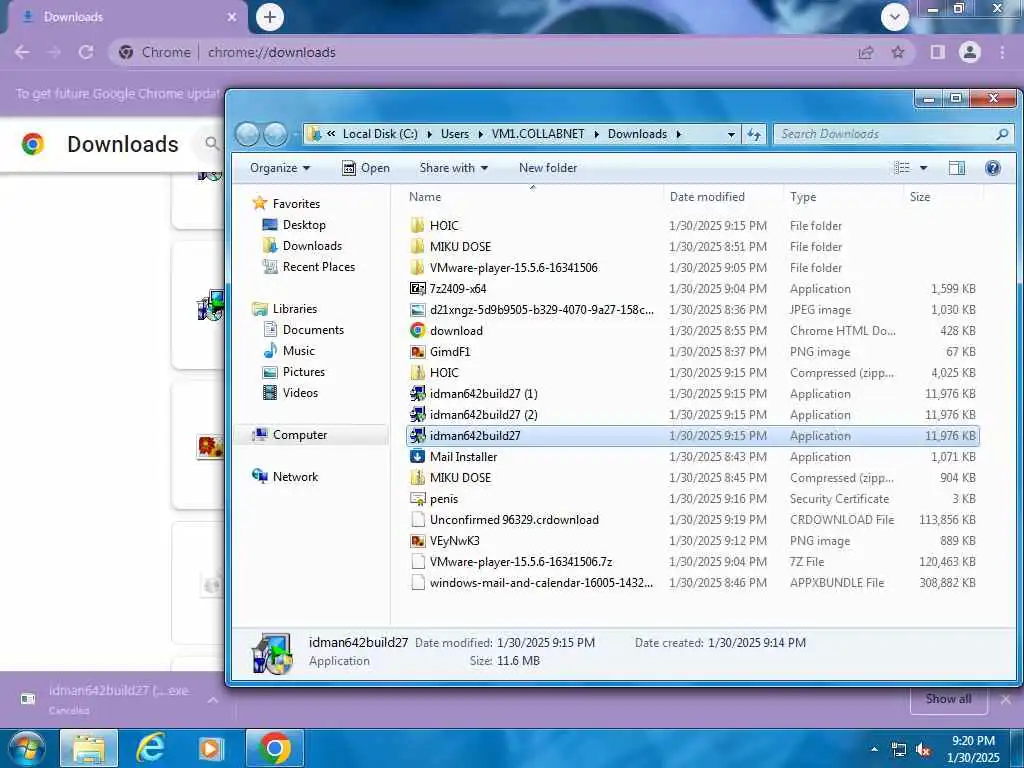Screen dimensions: 1024x768
Task: Open the Music library
Action: pos(289,351)
